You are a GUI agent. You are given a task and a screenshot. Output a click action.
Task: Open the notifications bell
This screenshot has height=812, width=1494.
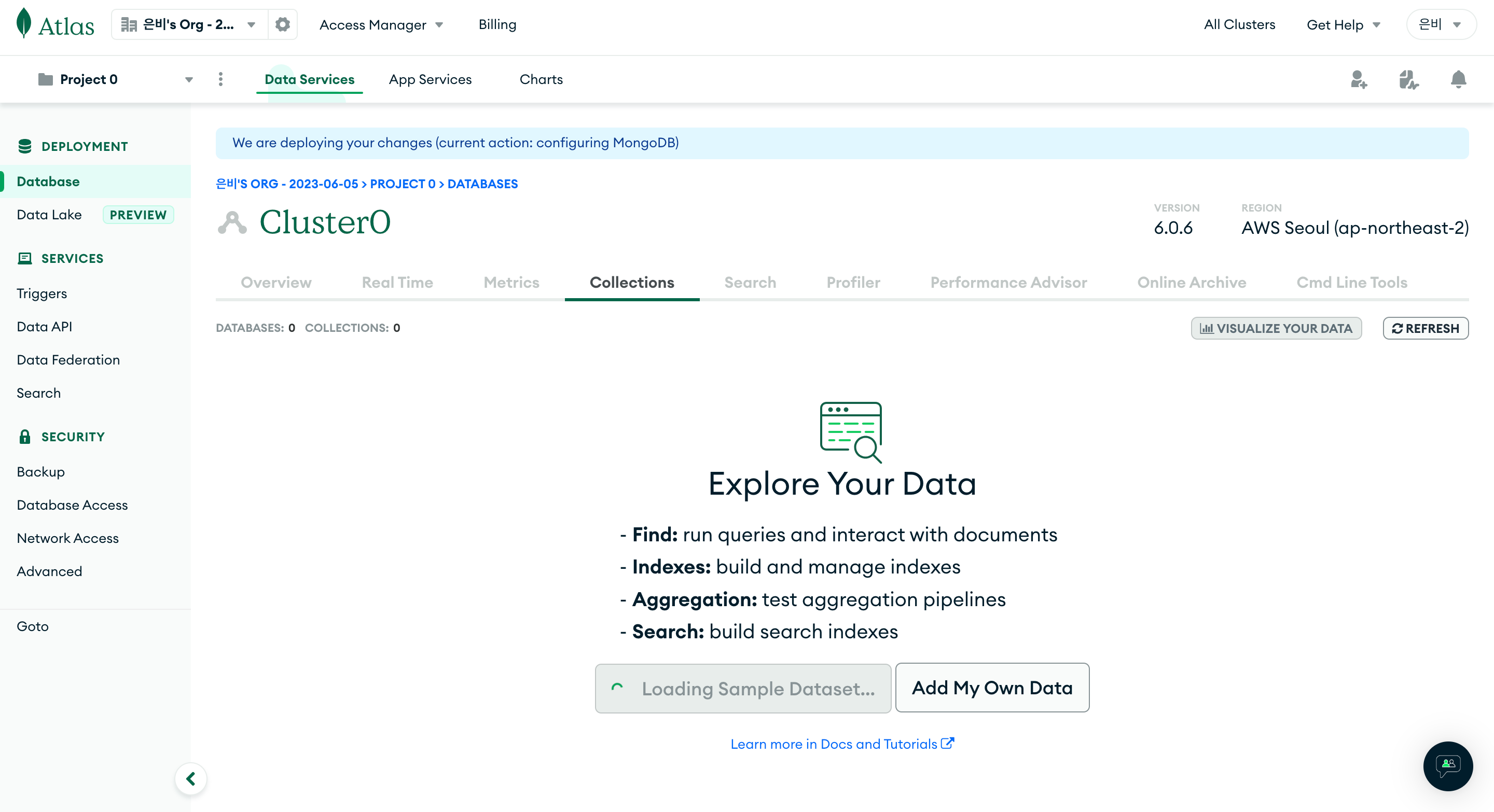pos(1458,79)
